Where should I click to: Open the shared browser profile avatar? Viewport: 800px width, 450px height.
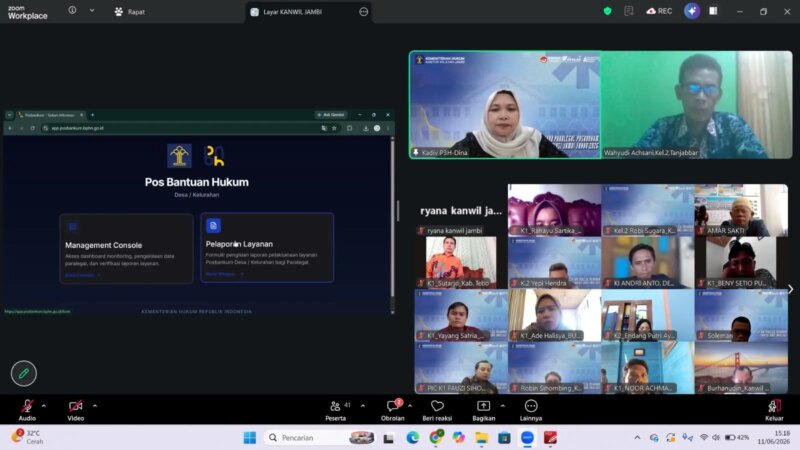pyautogui.click(x=377, y=128)
